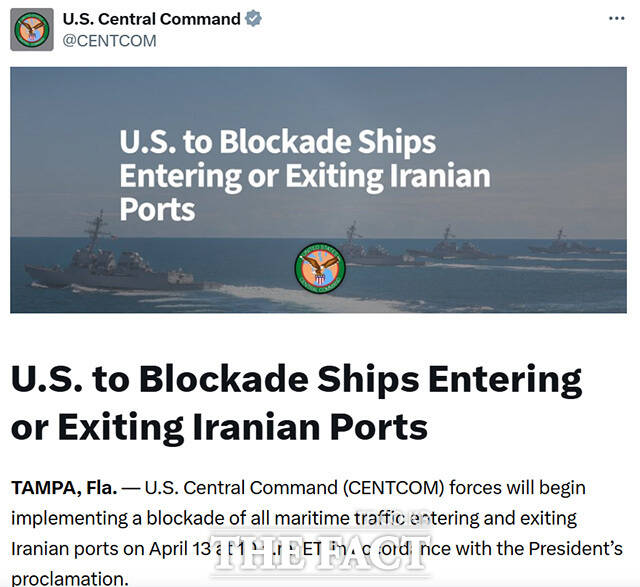This screenshot has height=587, width=640.
Task: Open the U.S. Central Command profile name
Action: (x=151, y=19)
